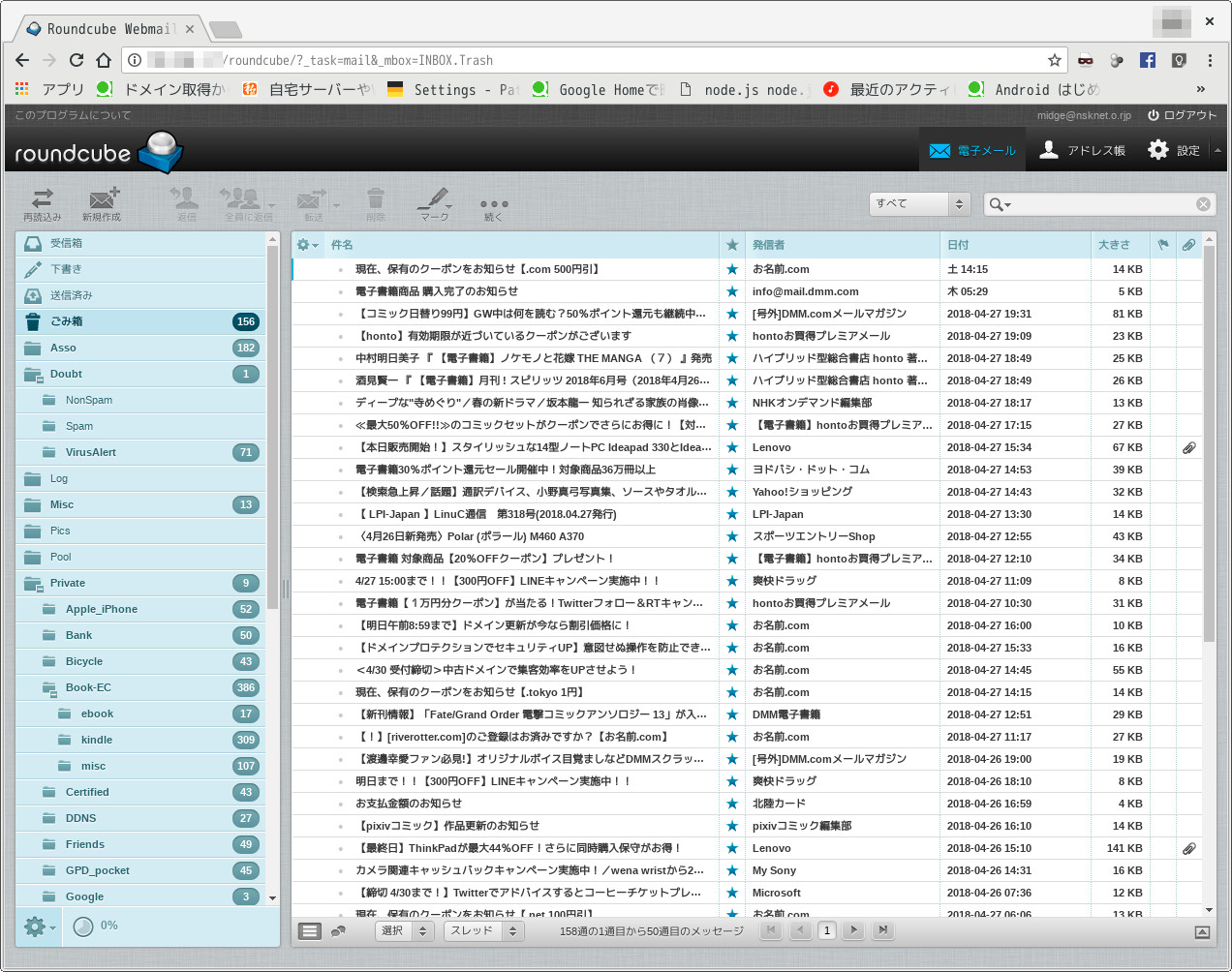
Task: Switch to list view mode icon
Action: (x=309, y=931)
